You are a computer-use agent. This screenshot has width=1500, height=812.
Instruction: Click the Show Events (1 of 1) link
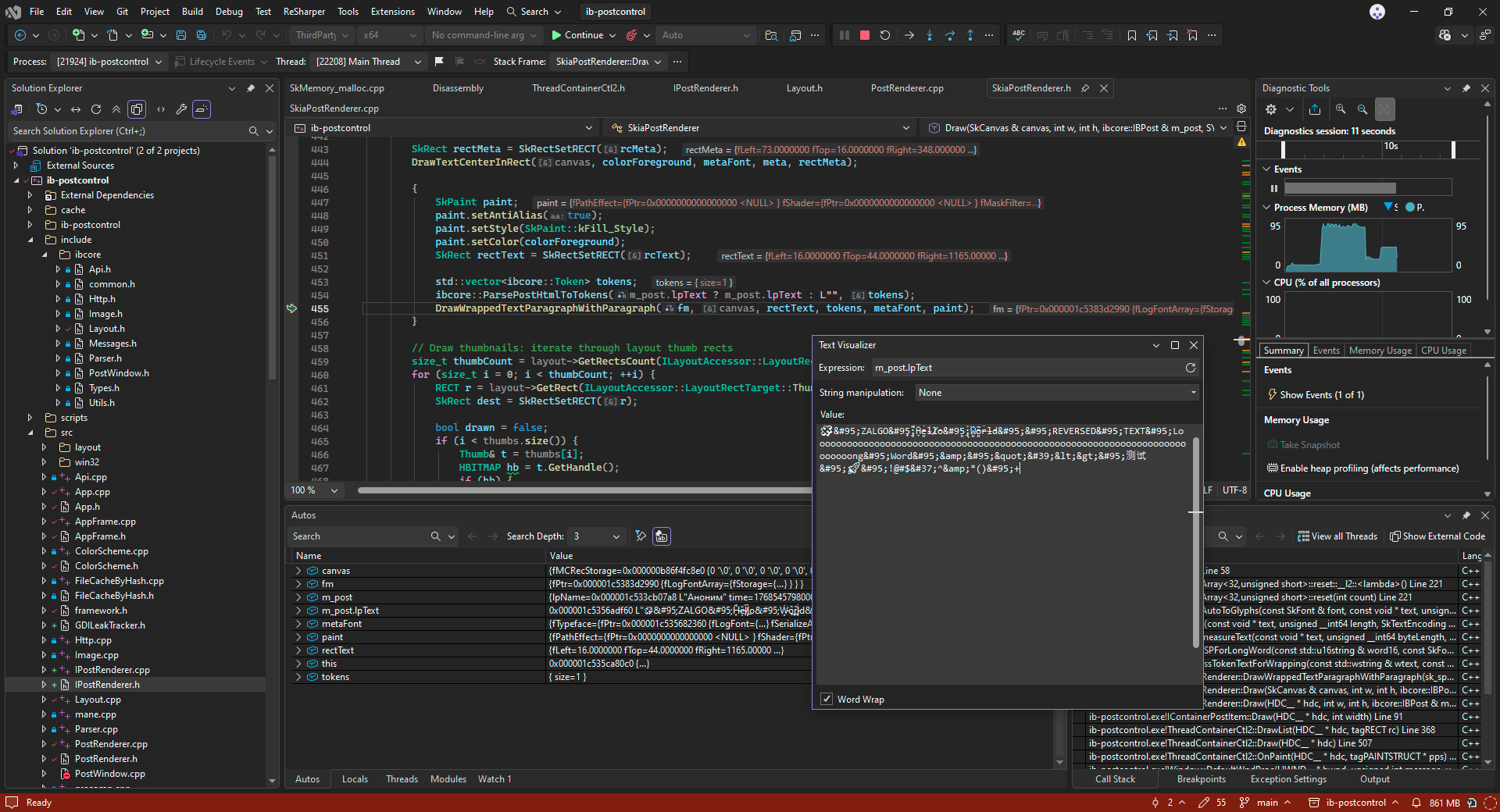pyautogui.click(x=1321, y=395)
